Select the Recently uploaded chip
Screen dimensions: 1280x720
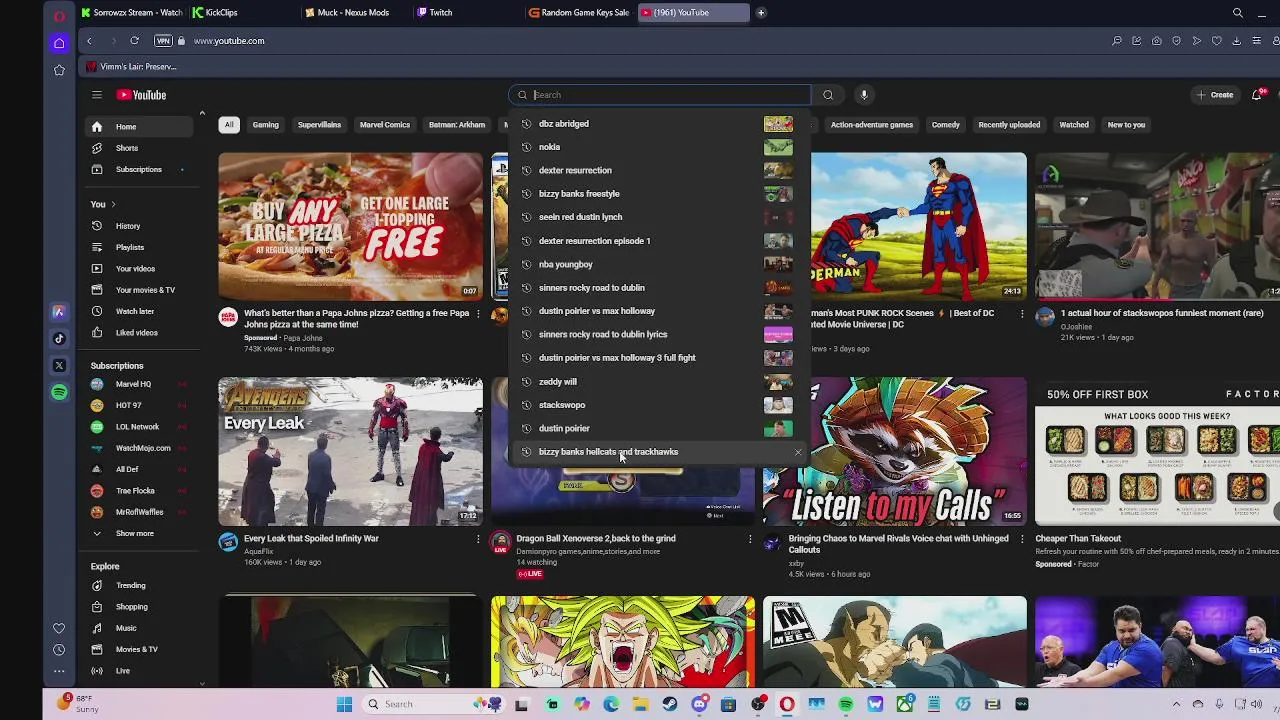click(1009, 125)
